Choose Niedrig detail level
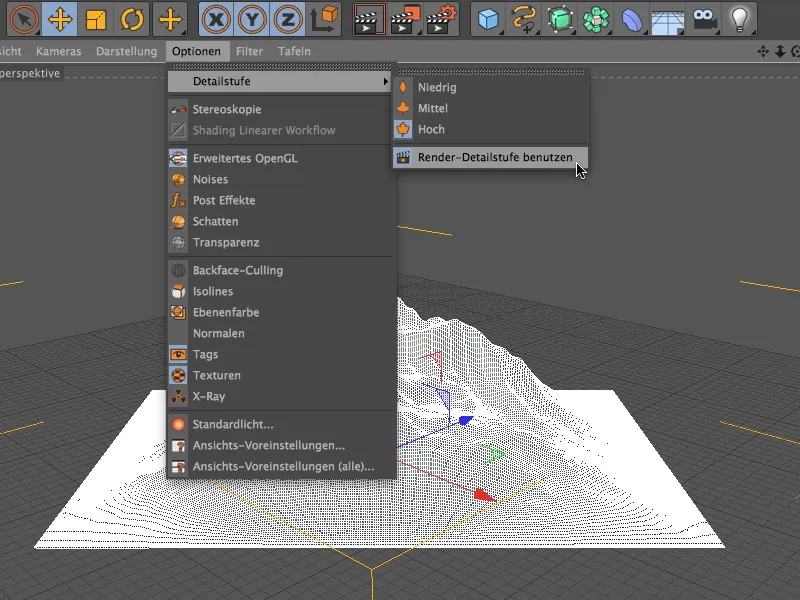Viewport: 800px width, 600px height. coord(491,87)
